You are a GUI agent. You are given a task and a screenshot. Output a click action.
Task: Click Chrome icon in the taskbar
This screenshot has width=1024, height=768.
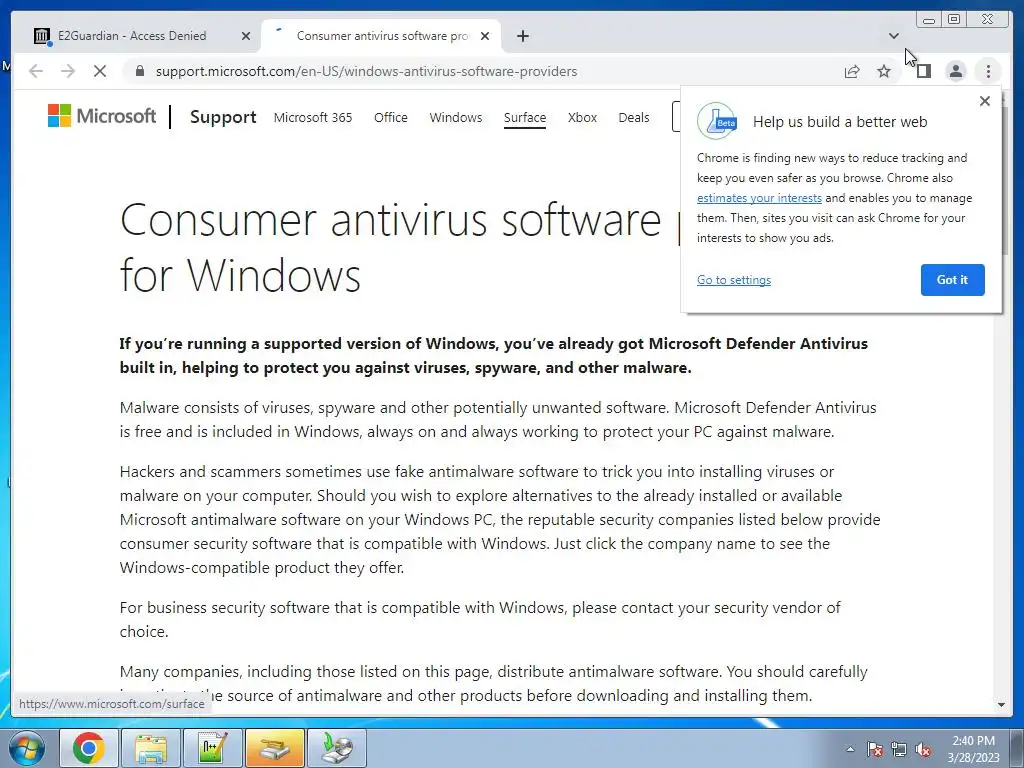pos(89,748)
